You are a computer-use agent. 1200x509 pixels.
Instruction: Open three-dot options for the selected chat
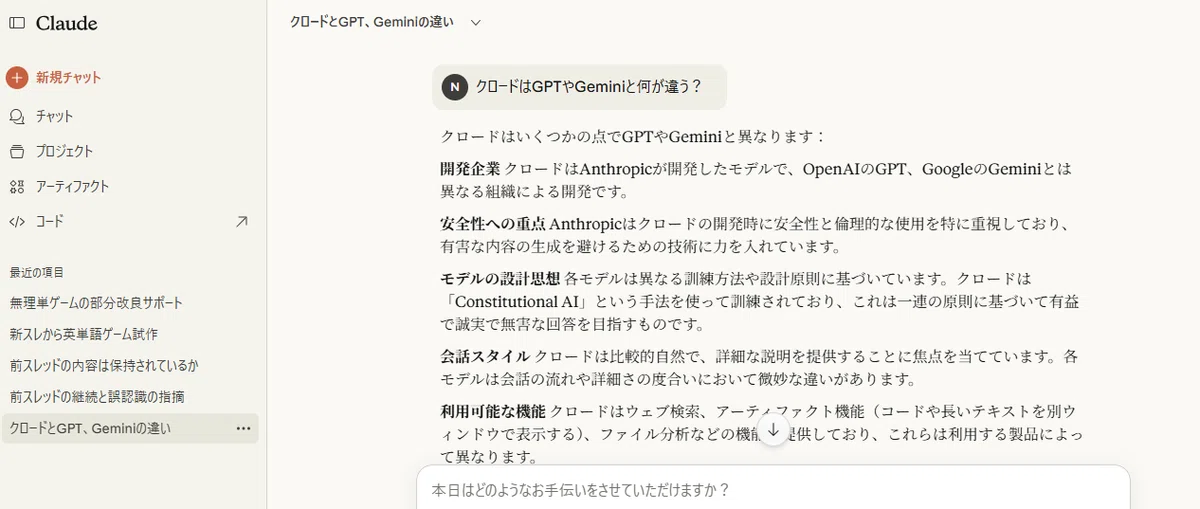pos(243,428)
